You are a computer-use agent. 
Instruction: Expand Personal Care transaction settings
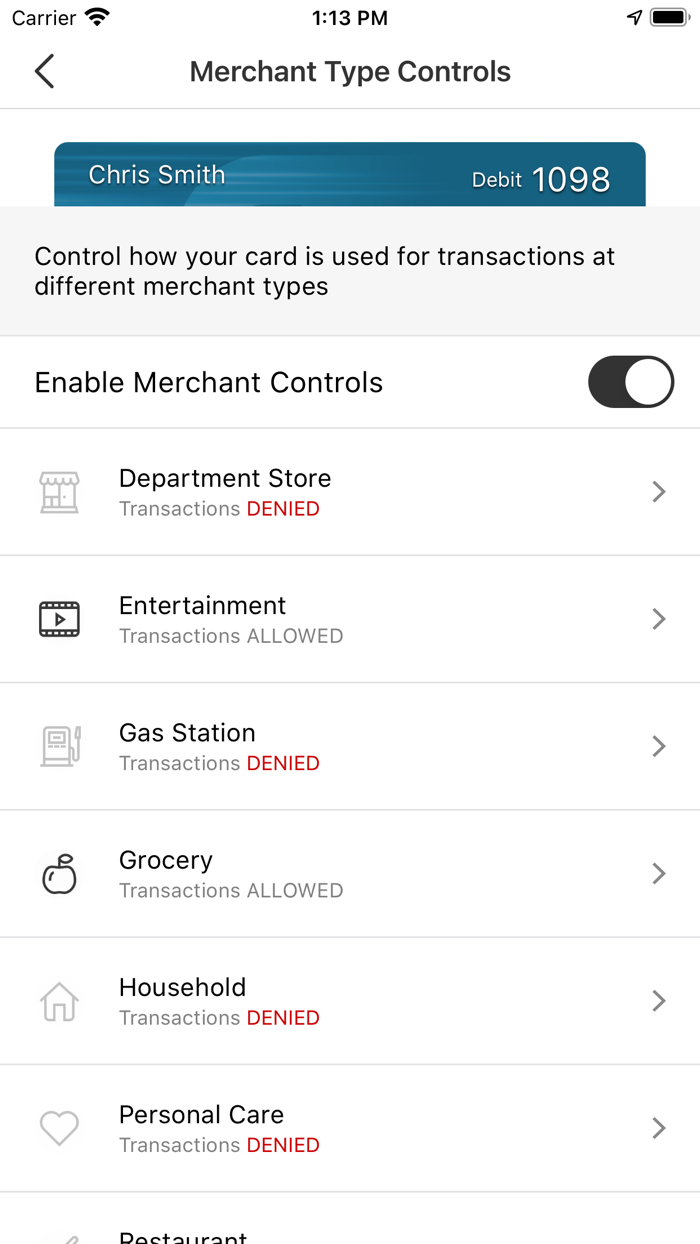coord(659,1127)
